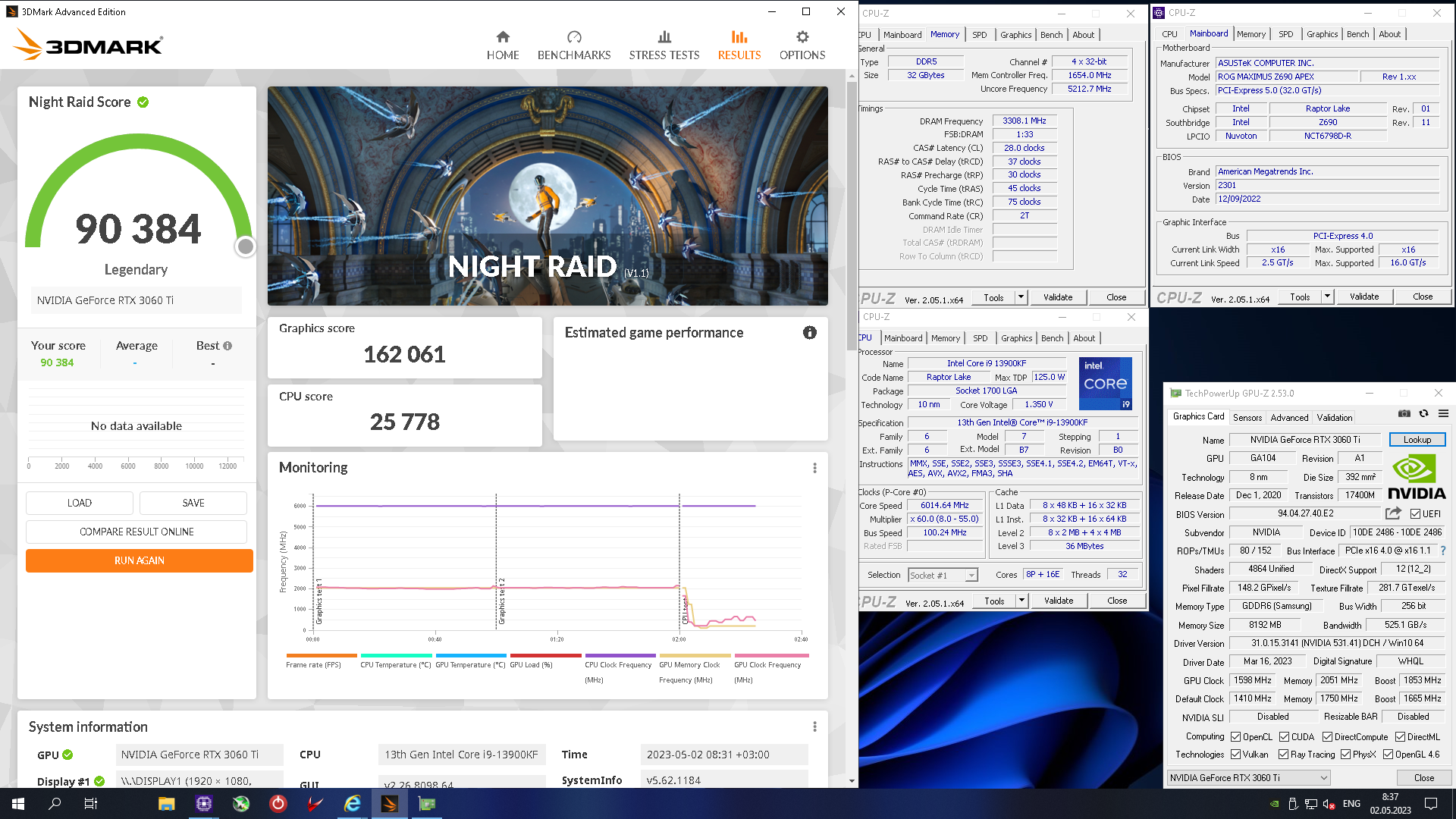
Task: Open 3DMark OPTIONS gear
Action: tap(802, 45)
